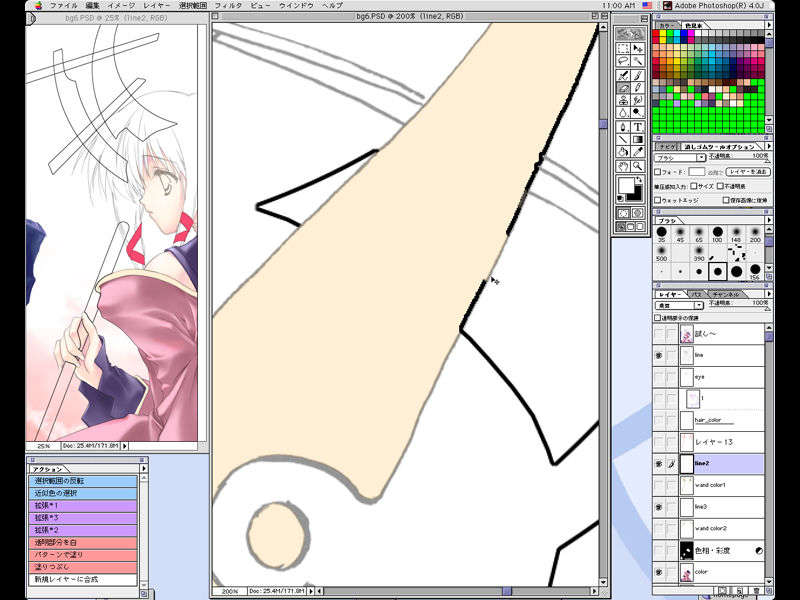Show the 'wand color1' layer visibility
The image size is (800, 600).
click(x=659, y=485)
